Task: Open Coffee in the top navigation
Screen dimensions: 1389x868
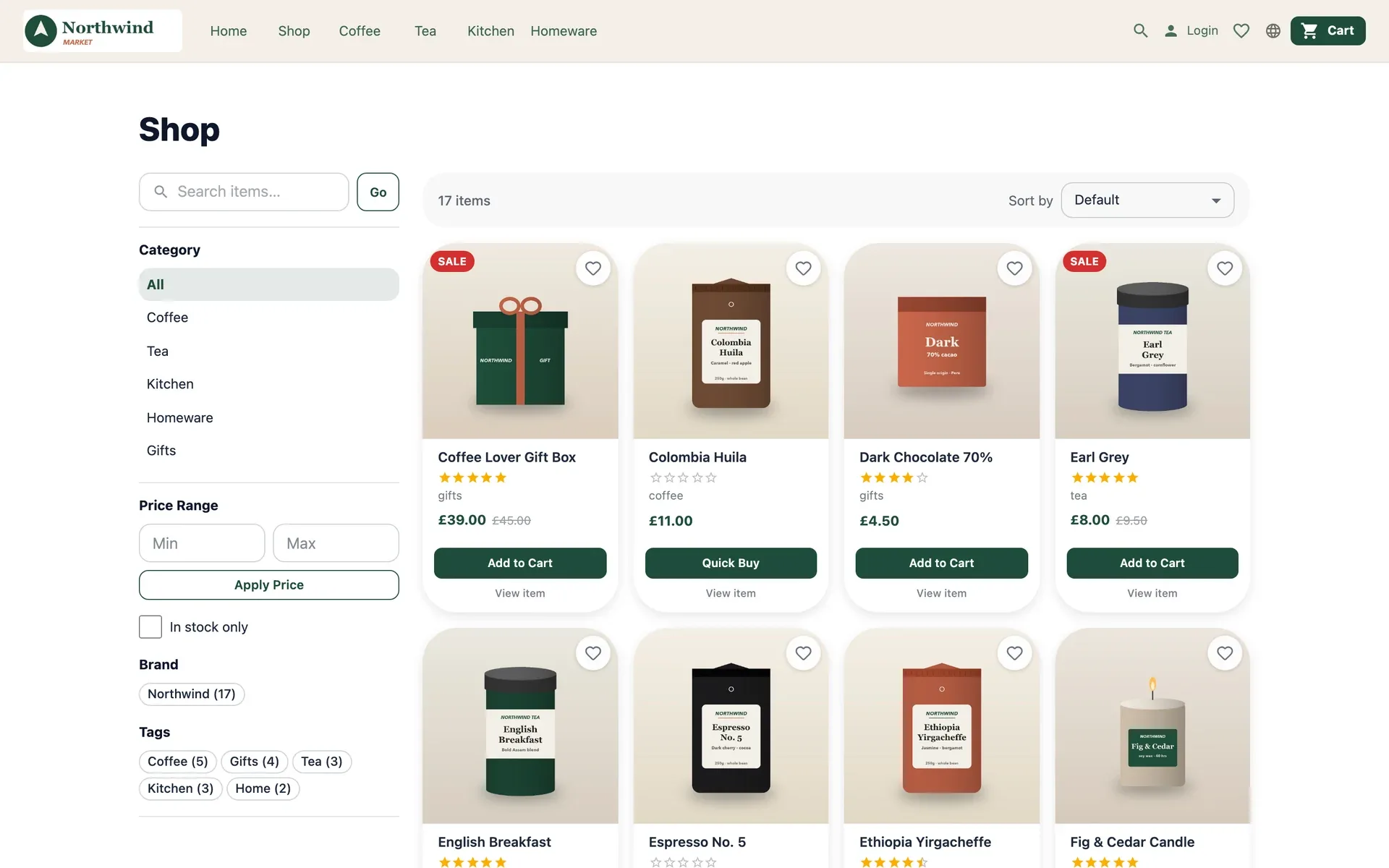Action: (360, 31)
